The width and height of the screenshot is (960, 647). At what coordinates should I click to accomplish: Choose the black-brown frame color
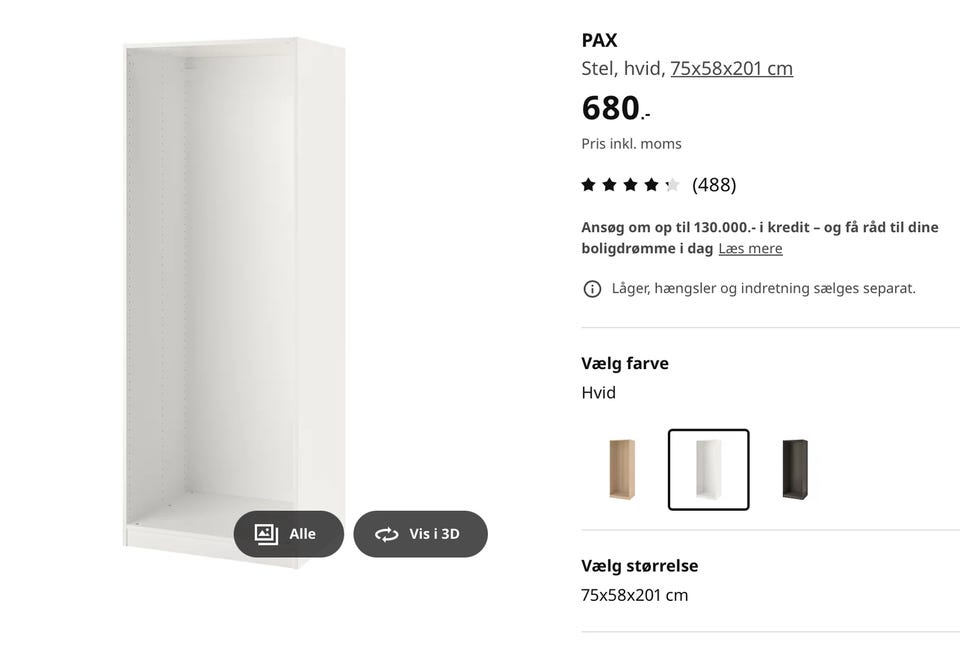pos(794,469)
